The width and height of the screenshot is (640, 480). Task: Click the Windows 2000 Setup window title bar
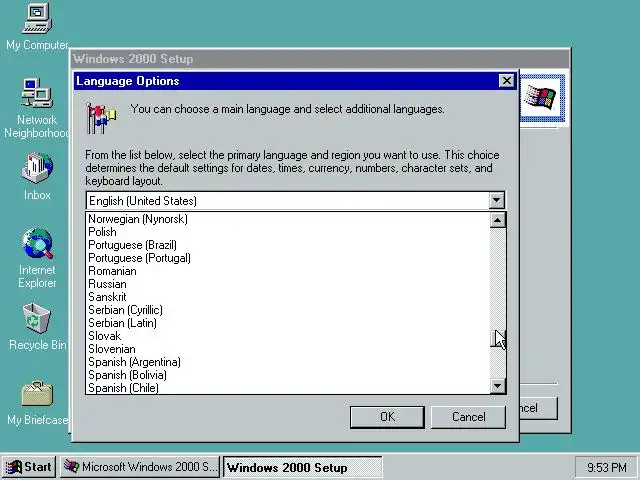(320, 59)
